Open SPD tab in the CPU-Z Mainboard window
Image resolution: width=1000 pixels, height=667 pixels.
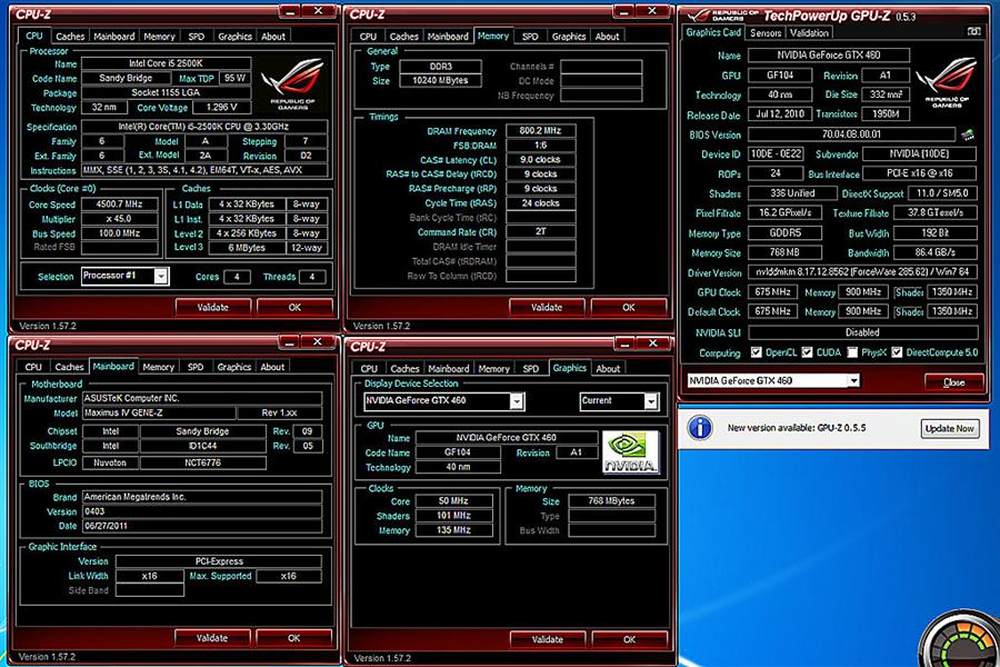pyautogui.click(x=195, y=367)
